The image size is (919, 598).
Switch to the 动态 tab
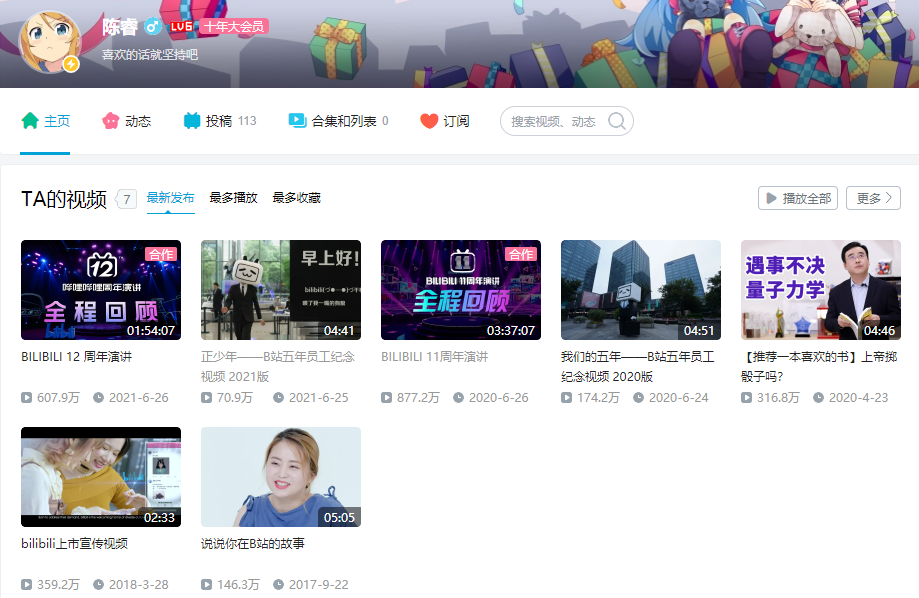click(137, 121)
